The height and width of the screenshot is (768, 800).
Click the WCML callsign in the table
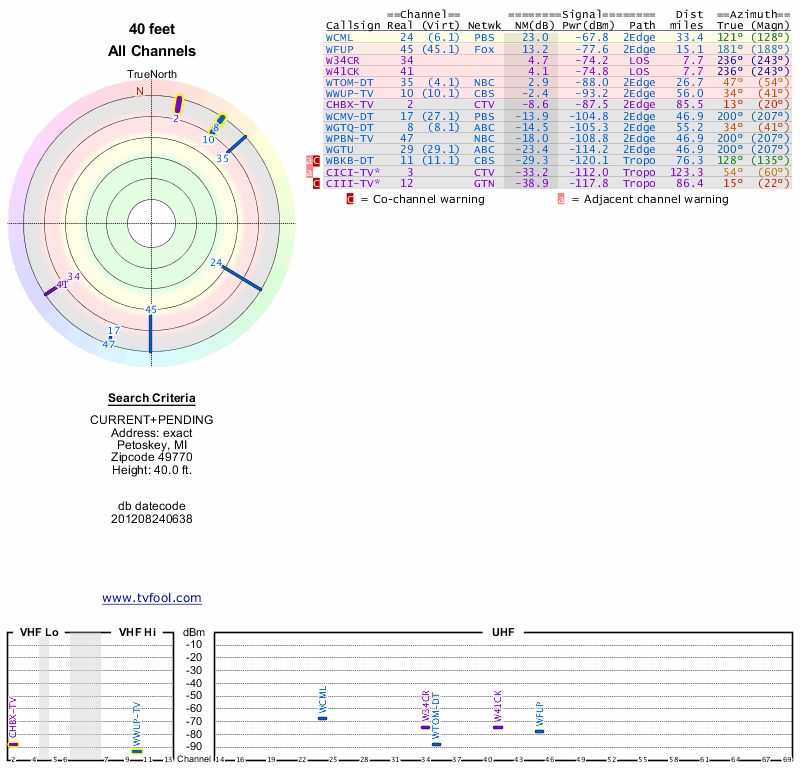(340, 37)
